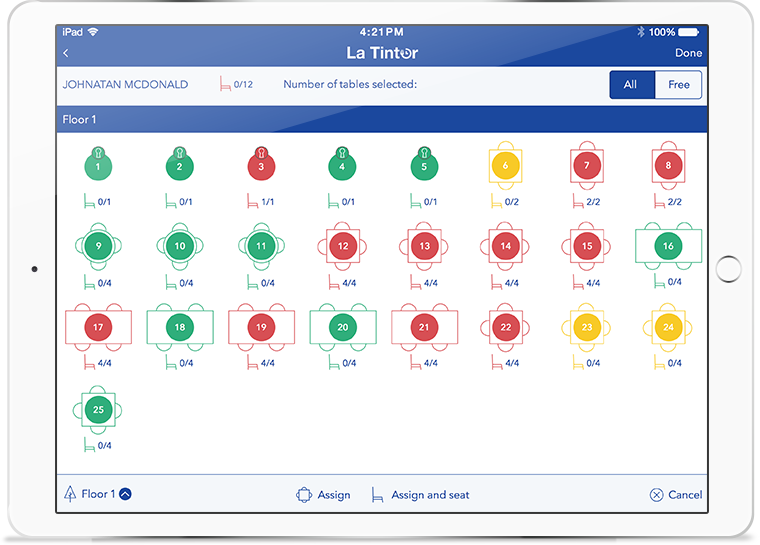Select yellow table 6
This screenshot has width=760, height=545.
point(506,166)
